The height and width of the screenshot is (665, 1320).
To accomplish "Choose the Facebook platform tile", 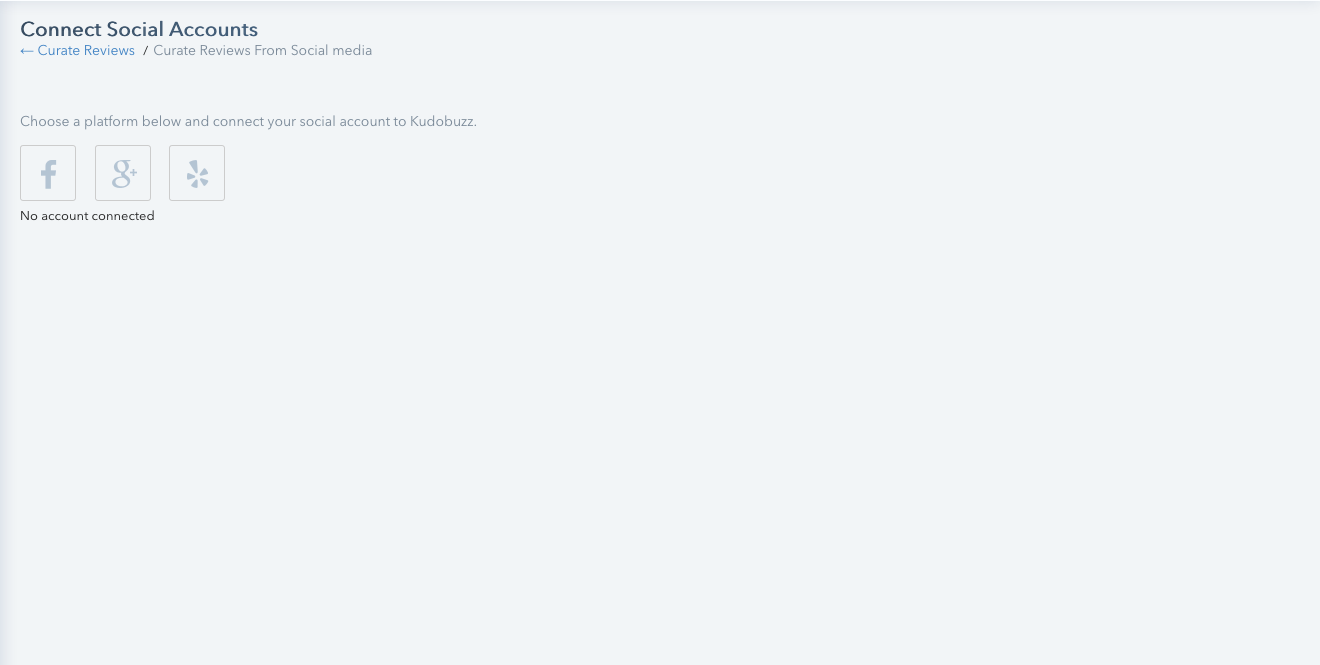I will tap(48, 173).
